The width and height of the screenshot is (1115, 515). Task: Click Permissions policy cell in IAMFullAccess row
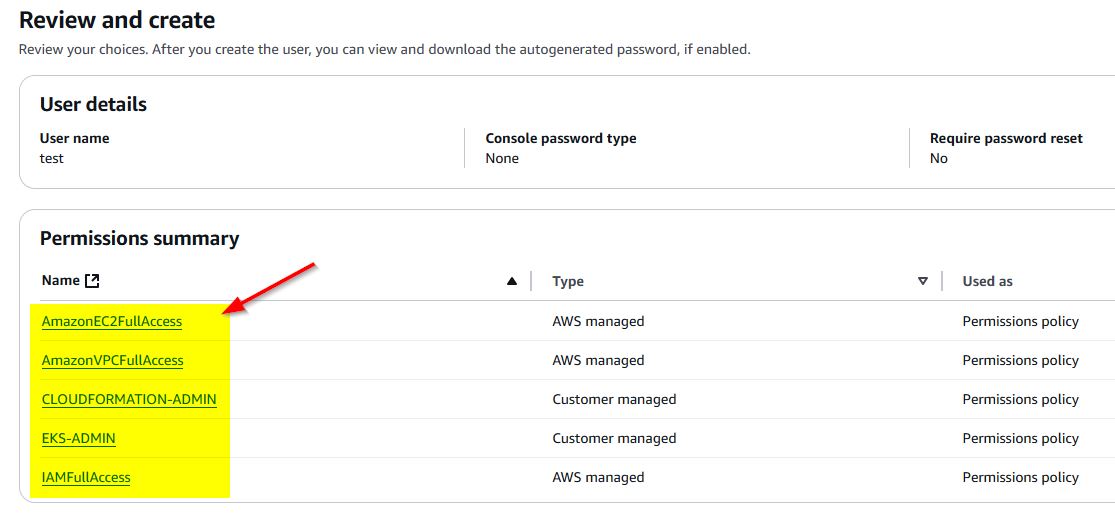click(1020, 477)
